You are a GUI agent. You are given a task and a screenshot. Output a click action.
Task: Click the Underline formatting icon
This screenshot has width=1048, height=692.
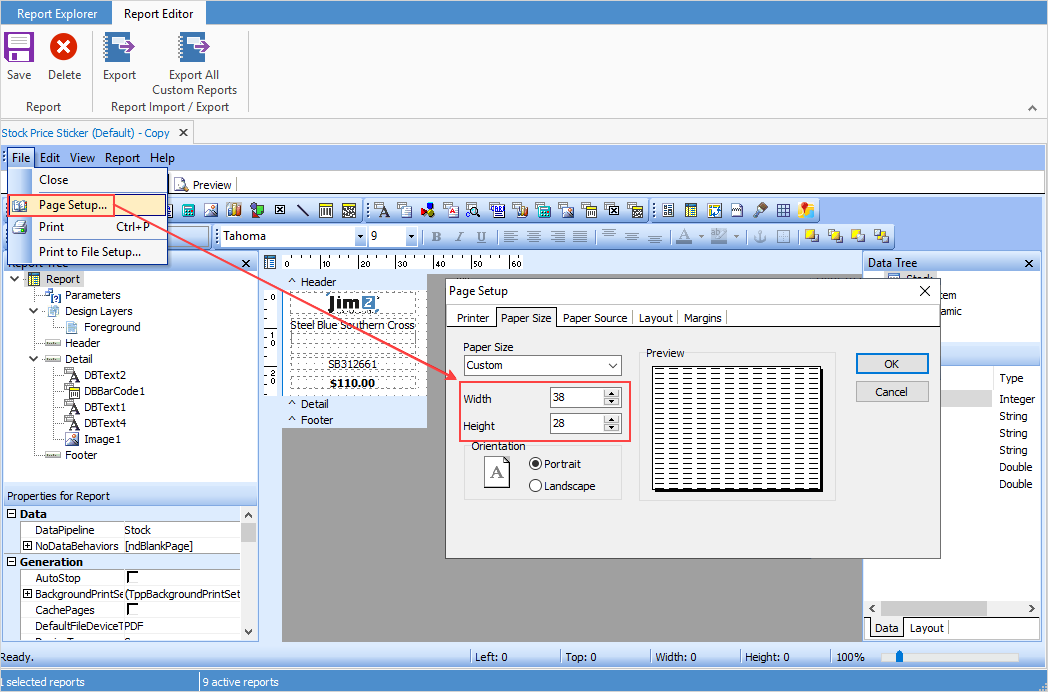[481, 237]
